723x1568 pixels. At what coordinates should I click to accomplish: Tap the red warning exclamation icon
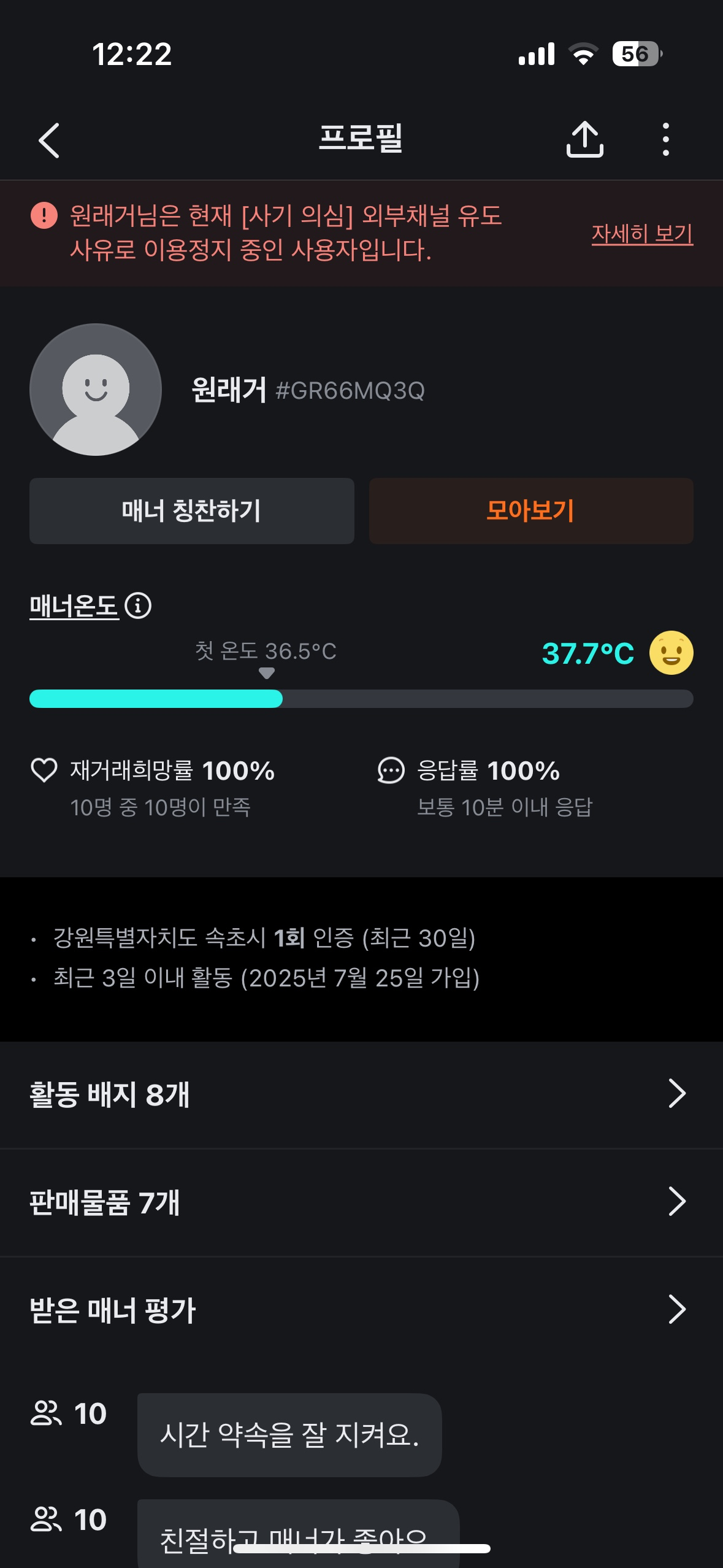click(44, 215)
